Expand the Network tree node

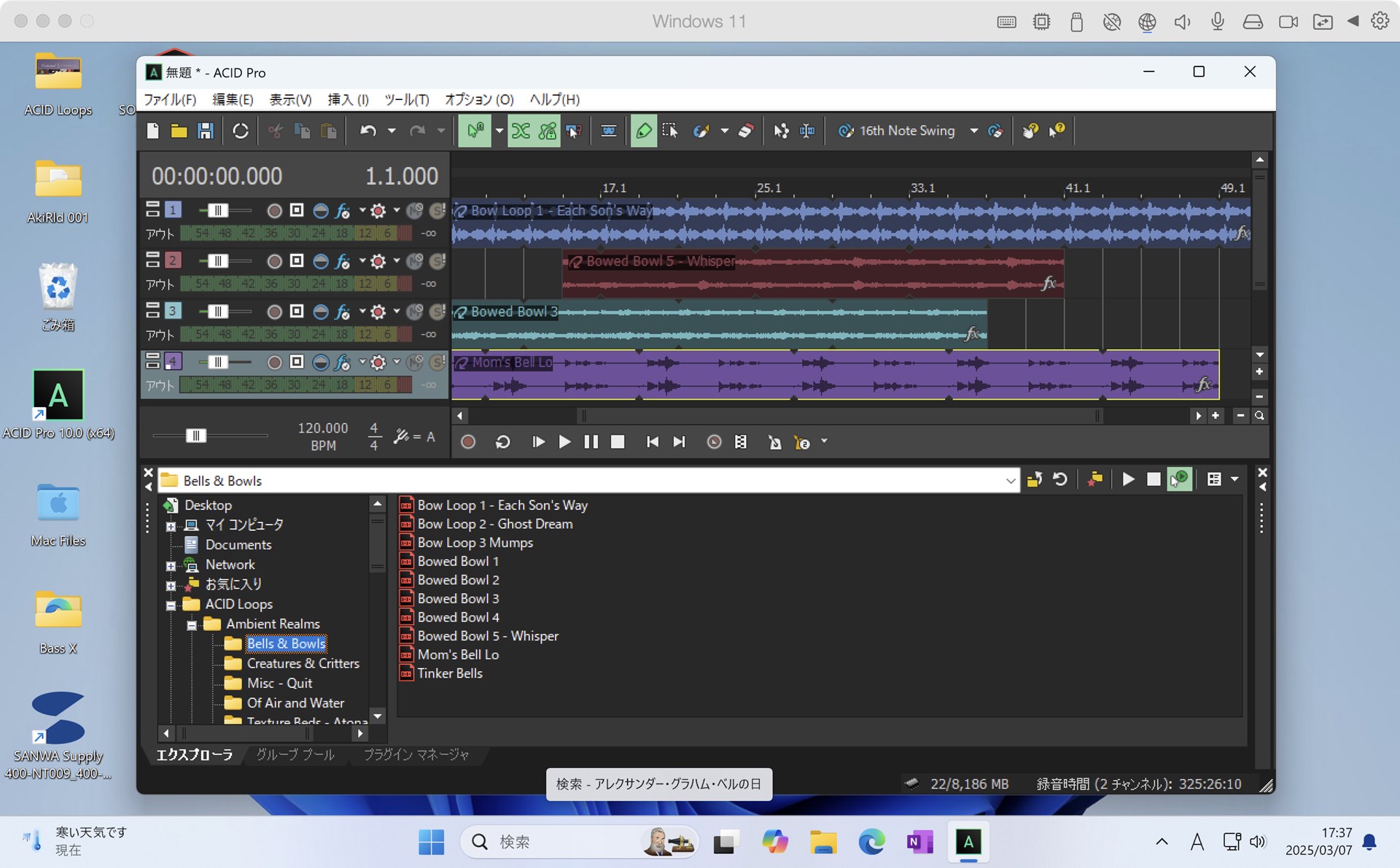tap(171, 566)
